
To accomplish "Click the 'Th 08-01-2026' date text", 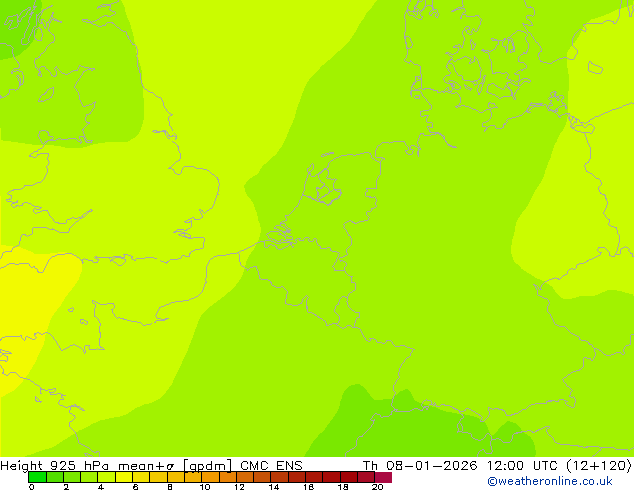I will (x=420, y=466).
